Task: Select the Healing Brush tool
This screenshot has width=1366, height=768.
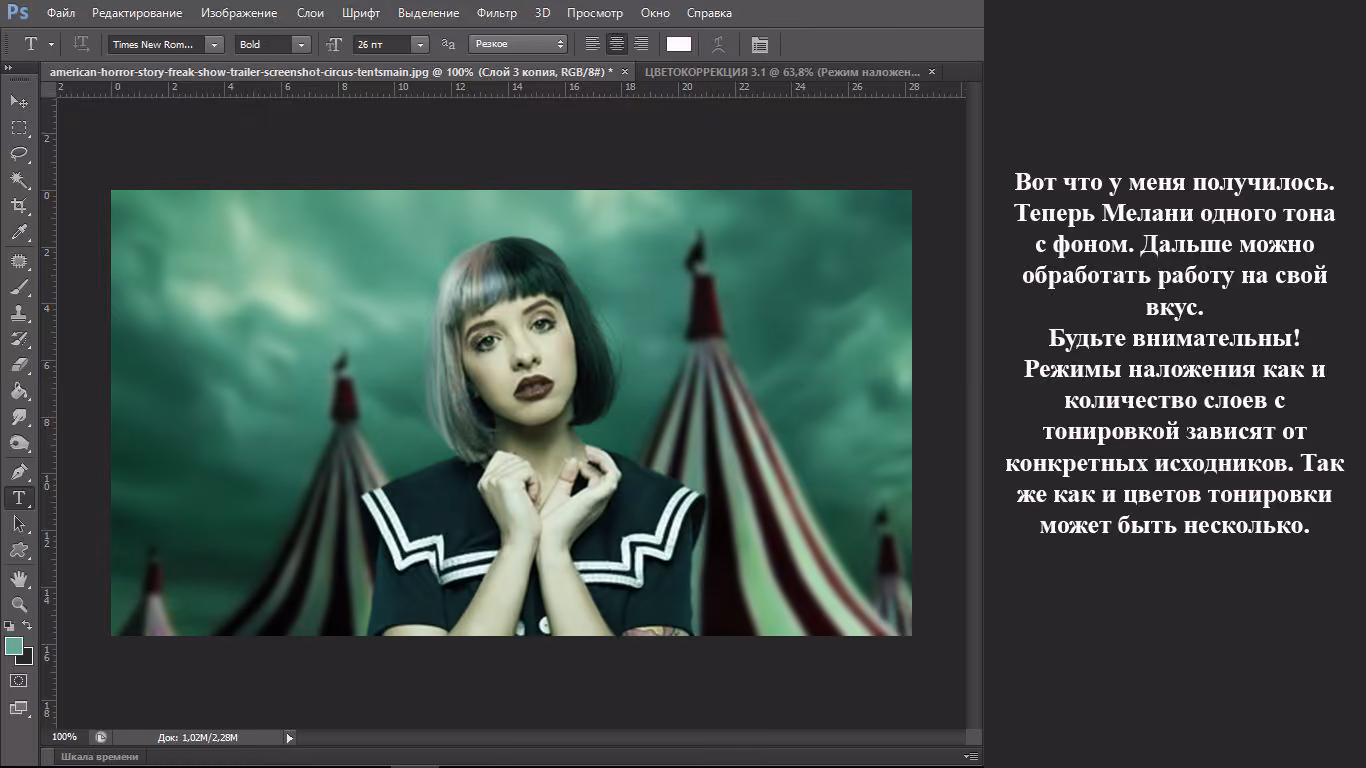Action: point(18,261)
